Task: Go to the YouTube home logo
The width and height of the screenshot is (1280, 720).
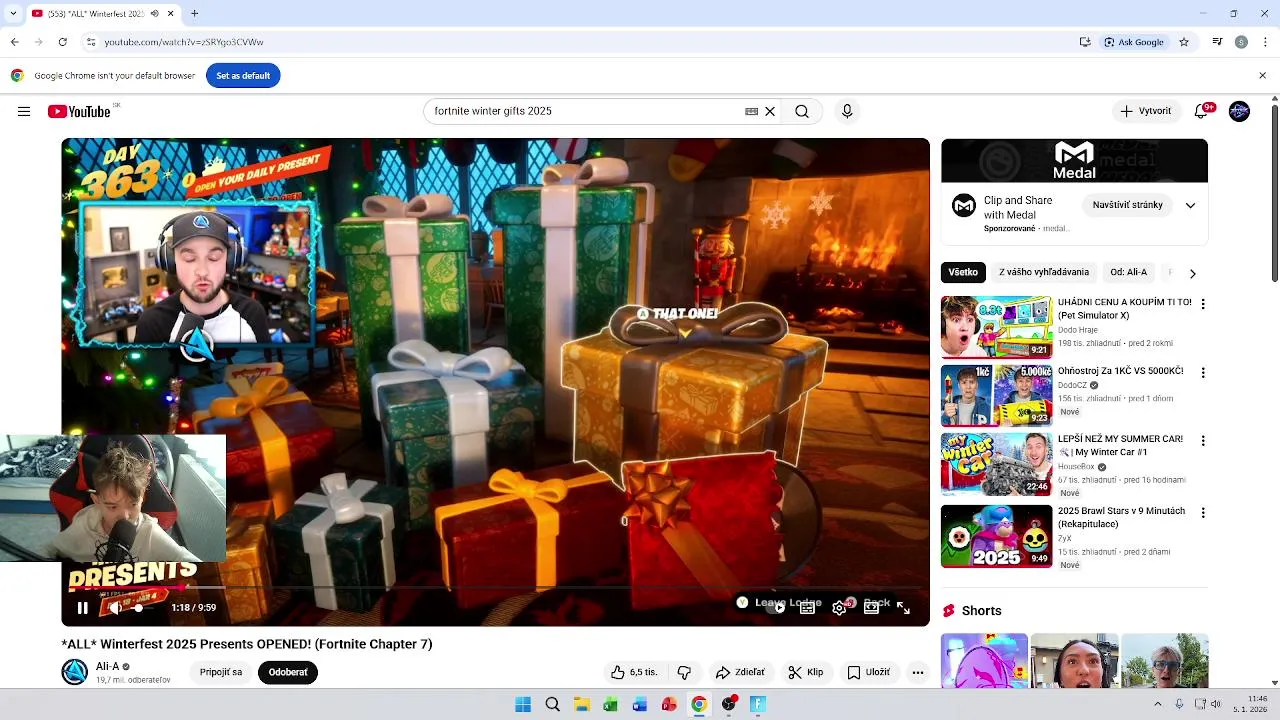Action: [x=79, y=111]
